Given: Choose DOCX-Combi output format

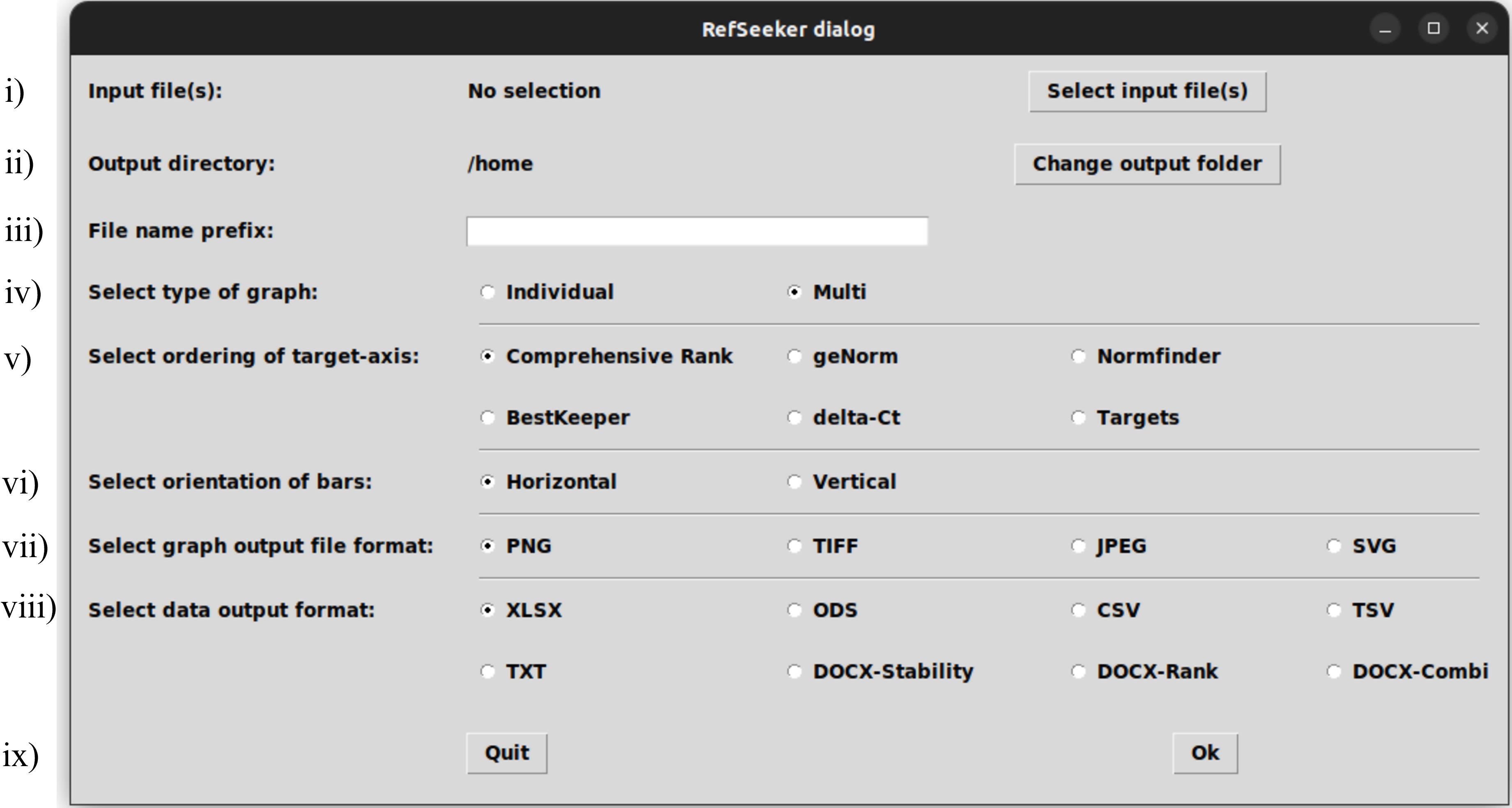Looking at the screenshot, I should pyautogui.click(x=1408, y=671).
